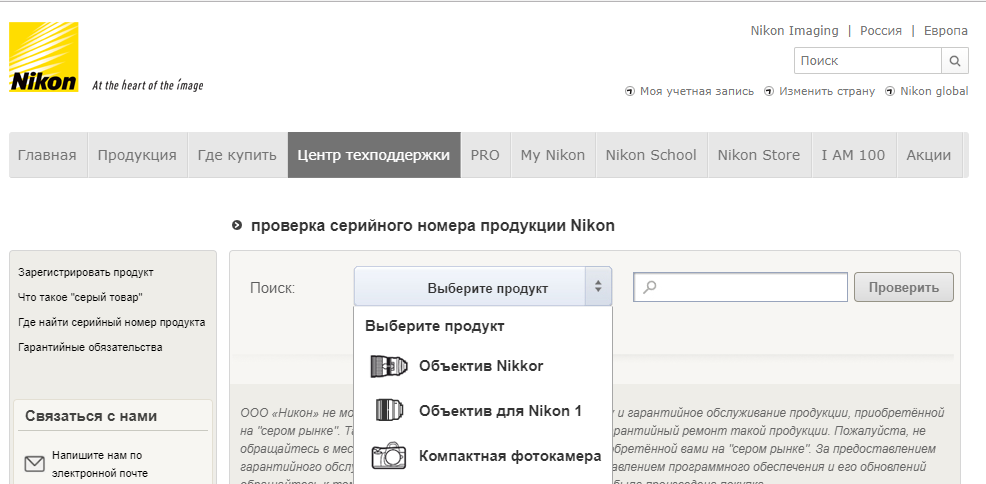Click the Связаться с нами heading
The image size is (986, 484).
(x=91, y=416)
